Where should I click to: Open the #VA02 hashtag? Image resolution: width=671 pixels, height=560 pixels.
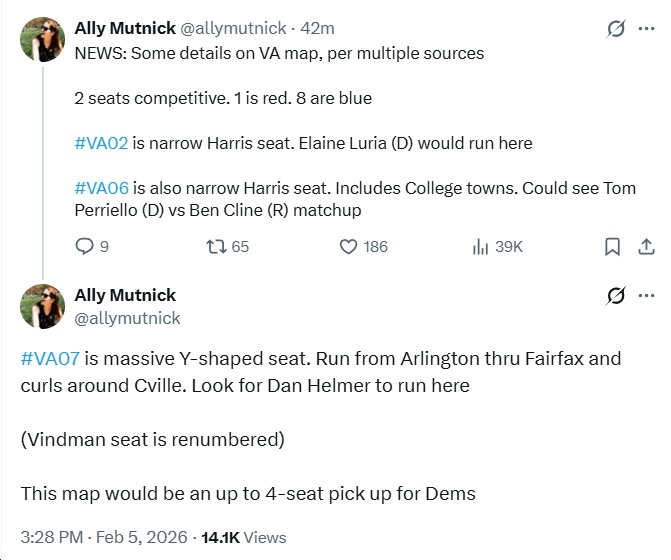[x=101, y=143]
